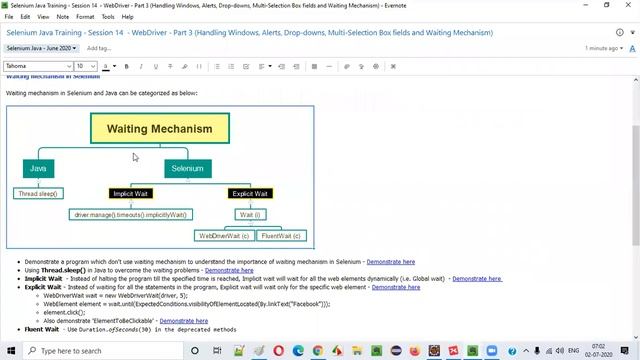Toggle bold formatting in the toolbar
640x360 pixels.
(x=127, y=66)
